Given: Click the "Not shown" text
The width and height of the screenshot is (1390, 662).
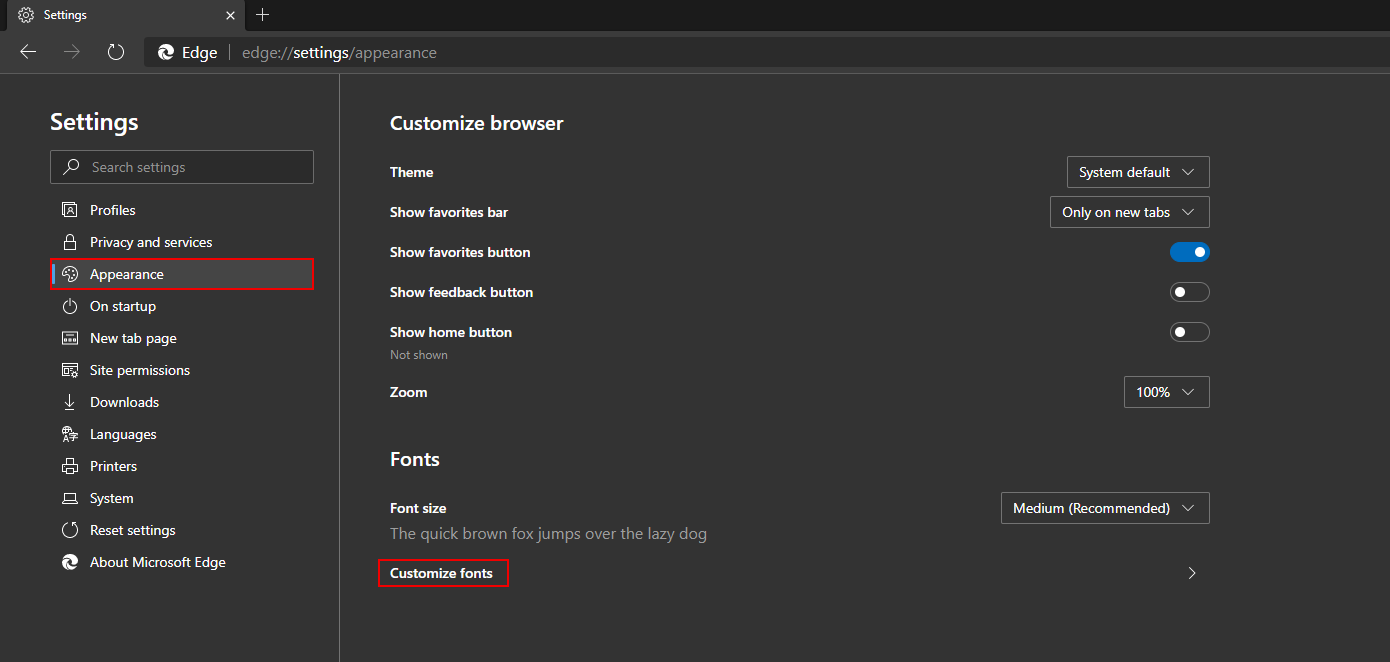Looking at the screenshot, I should coord(419,355).
